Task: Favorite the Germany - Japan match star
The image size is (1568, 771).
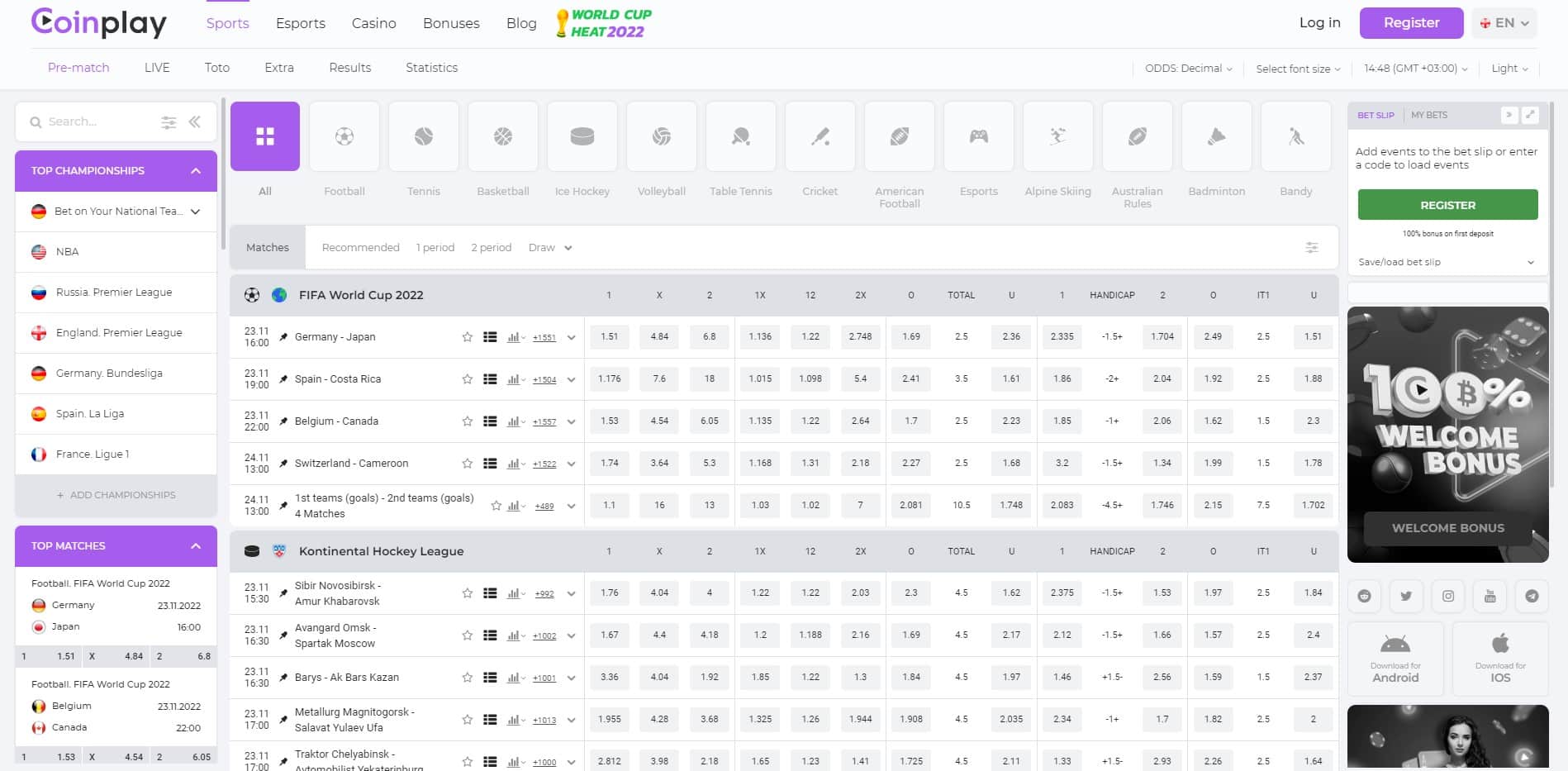Action: [x=468, y=337]
